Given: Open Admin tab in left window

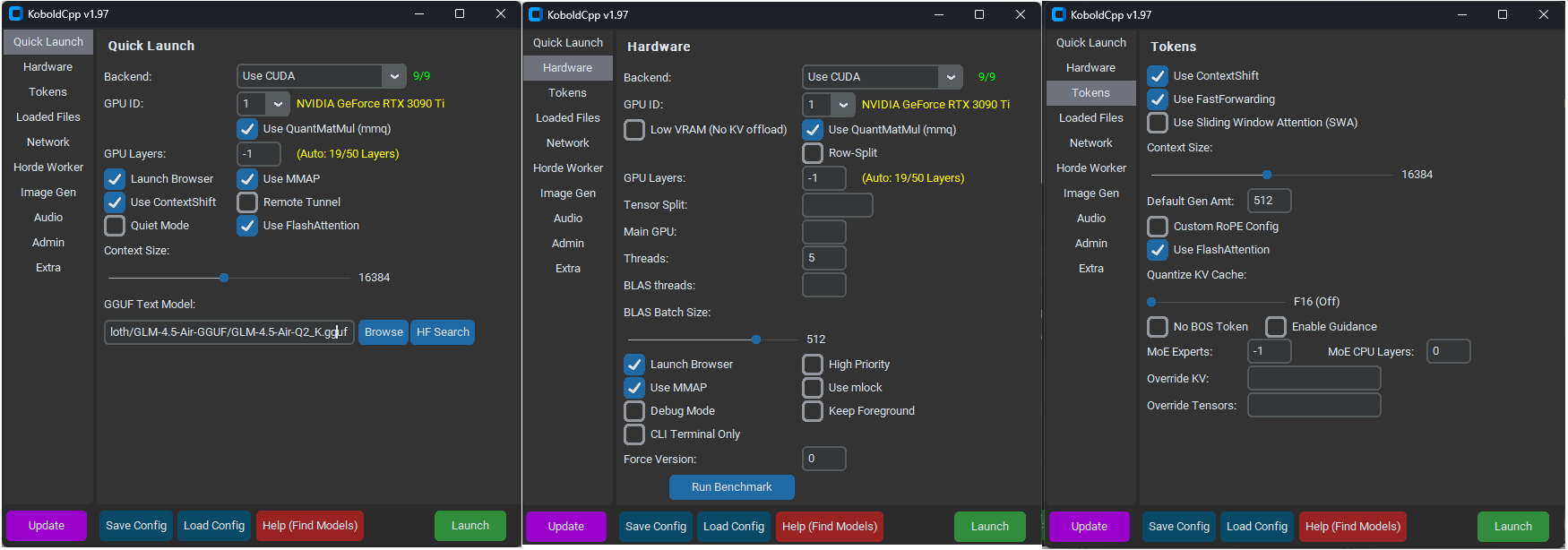Looking at the screenshot, I should pos(48,243).
